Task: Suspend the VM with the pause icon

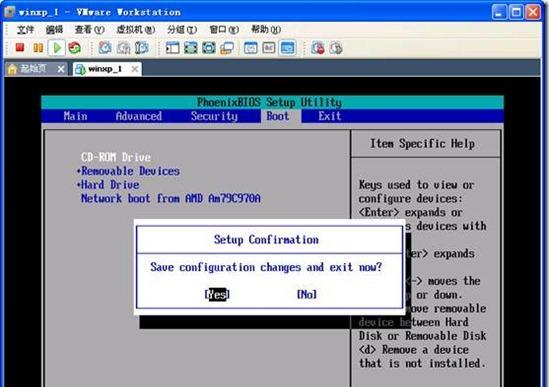Action: tap(38, 47)
